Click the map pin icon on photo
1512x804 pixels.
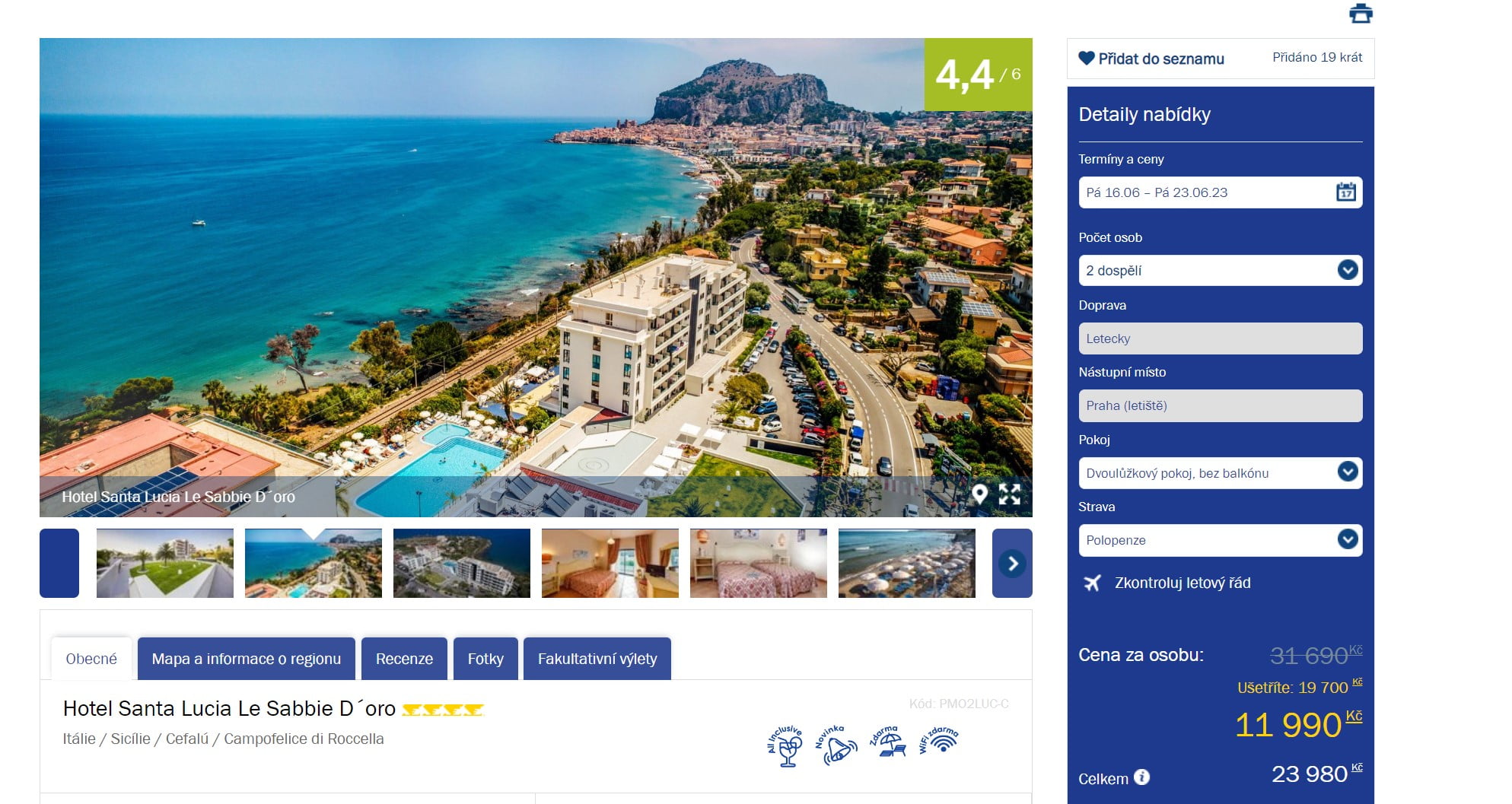point(979,494)
